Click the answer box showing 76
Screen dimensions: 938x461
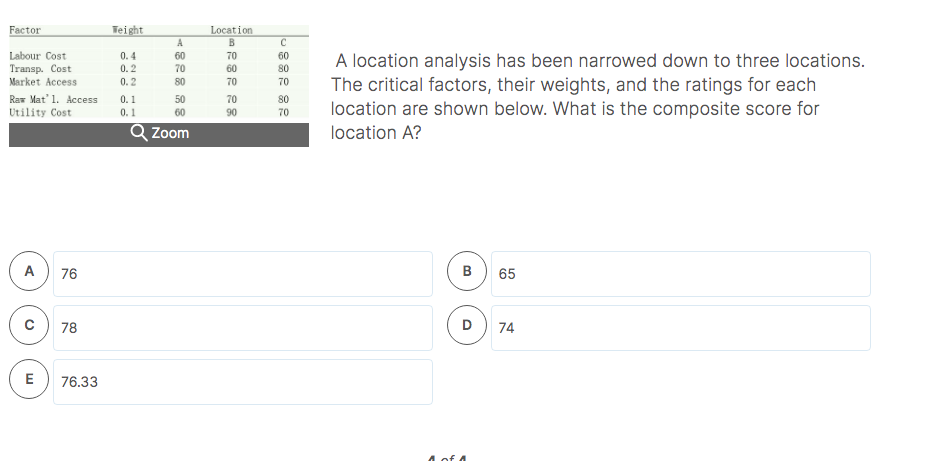pos(243,274)
